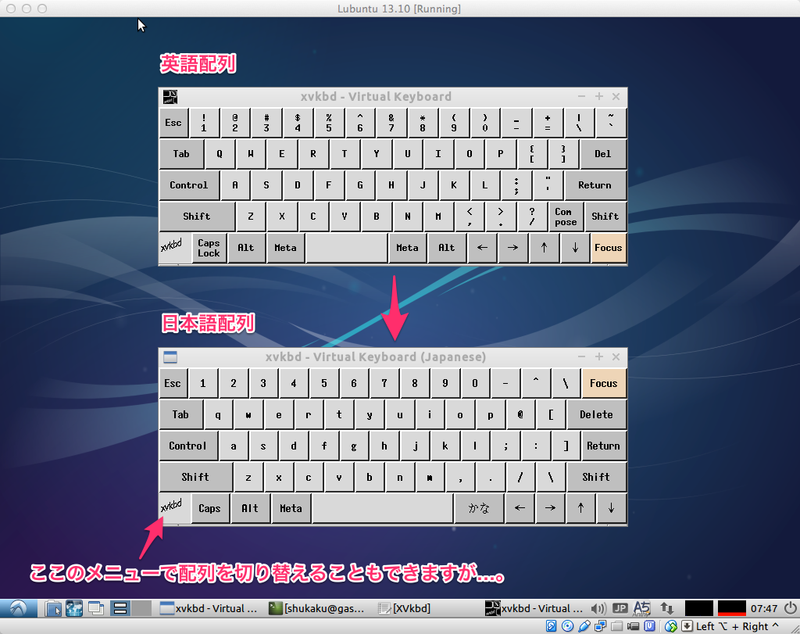Switch to the first desktop in pager
The image size is (800, 634).
[120, 608]
